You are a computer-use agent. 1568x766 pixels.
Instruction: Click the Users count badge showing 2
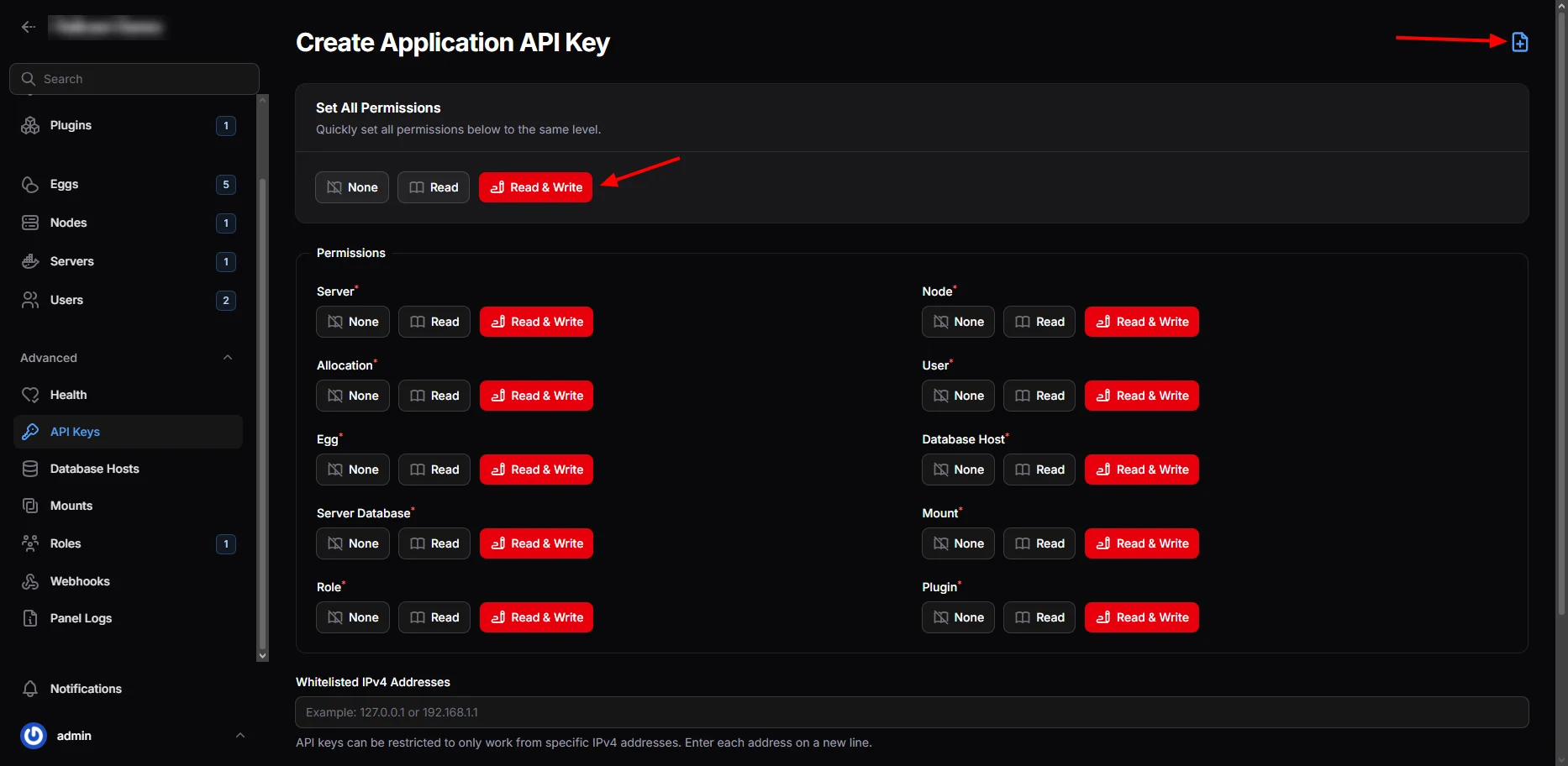(225, 301)
